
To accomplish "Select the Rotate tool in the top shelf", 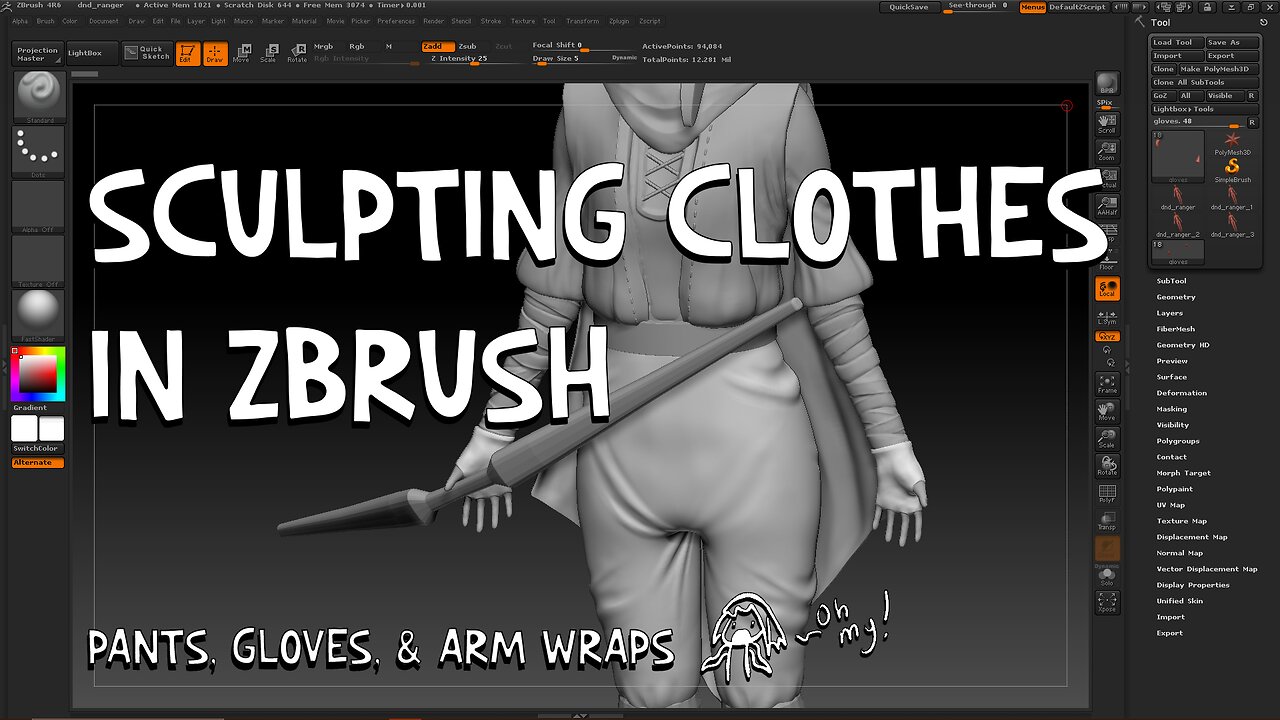I will 297,54.
